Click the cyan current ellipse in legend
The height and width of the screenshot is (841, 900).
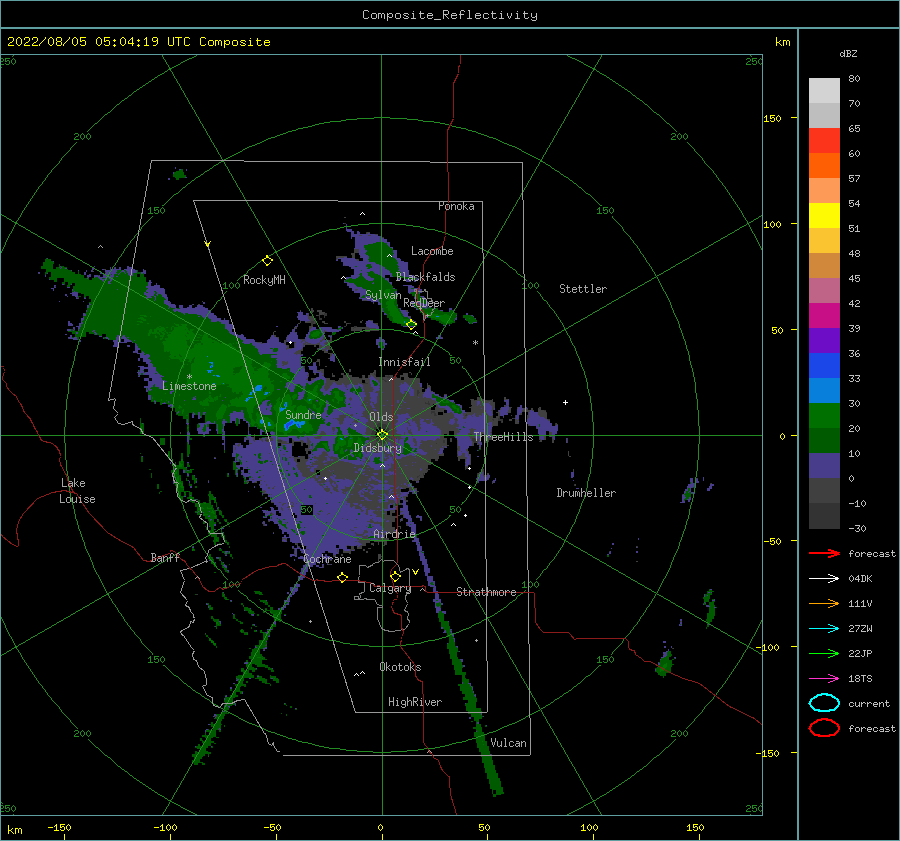coord(824,703)
